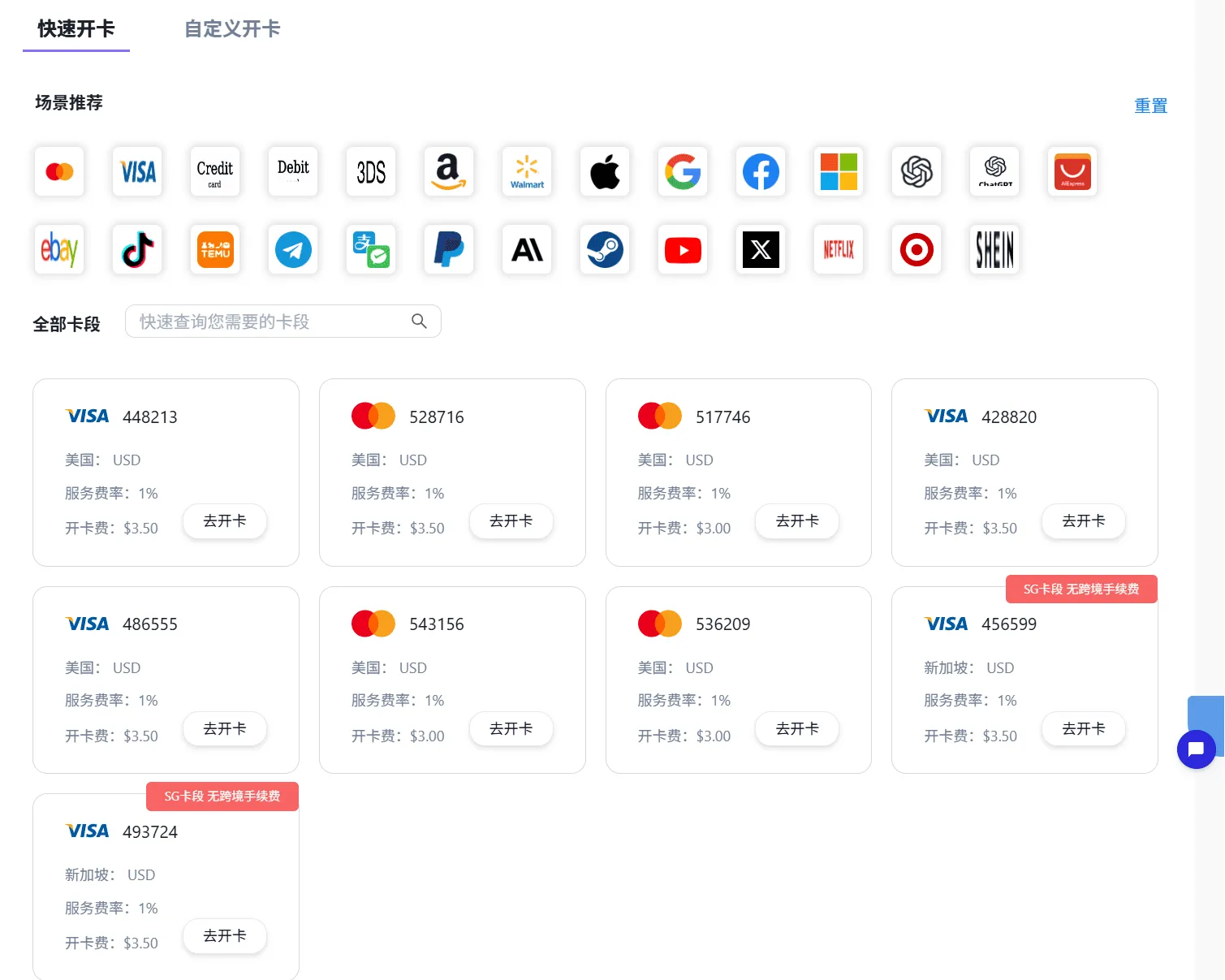Select the unlabeled OpenAI logo icon
The image size is (1225, 980).
click(x=917, y=171)
